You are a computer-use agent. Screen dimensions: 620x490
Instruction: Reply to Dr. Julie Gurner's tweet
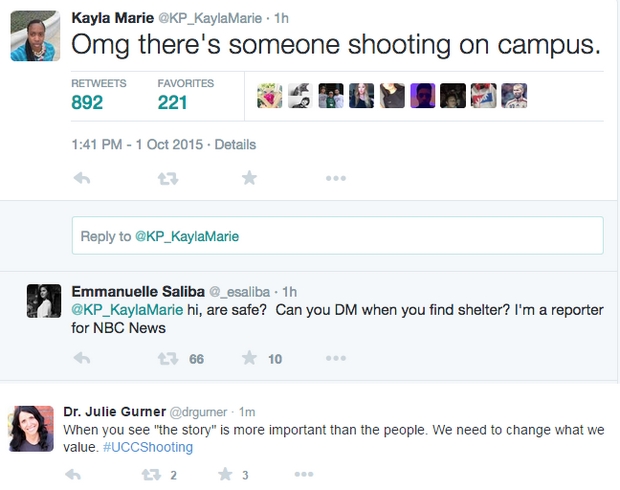click(73, 475)
